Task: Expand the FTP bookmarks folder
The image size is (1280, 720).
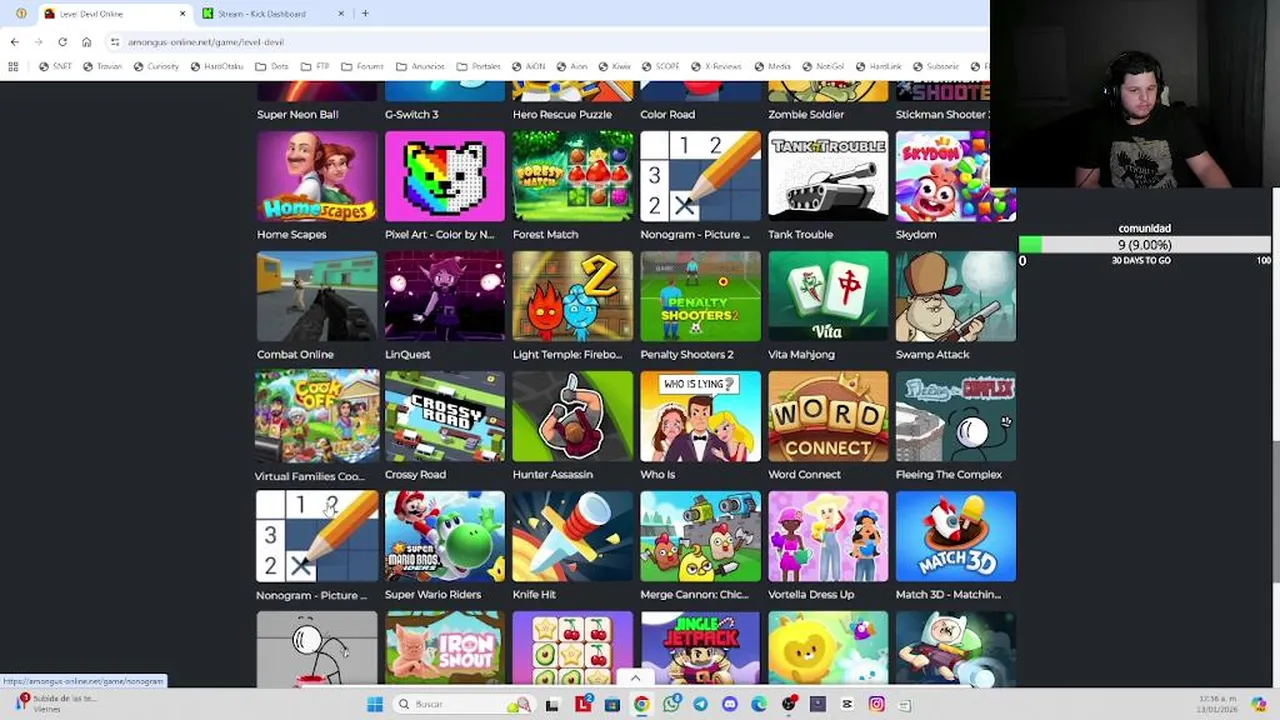Action: pyautogui.click(x=315, y=67)
